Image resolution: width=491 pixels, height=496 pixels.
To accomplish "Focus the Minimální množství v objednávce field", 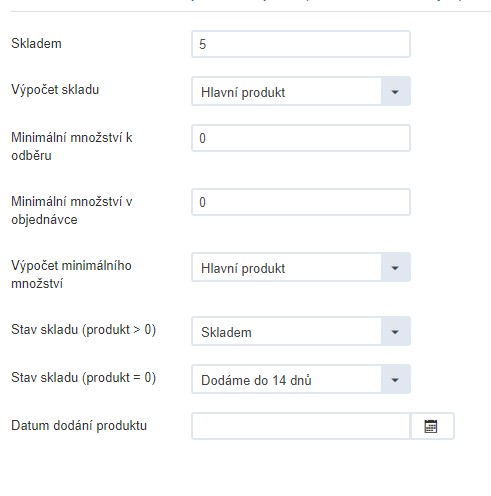I will (x=301, y=202).
